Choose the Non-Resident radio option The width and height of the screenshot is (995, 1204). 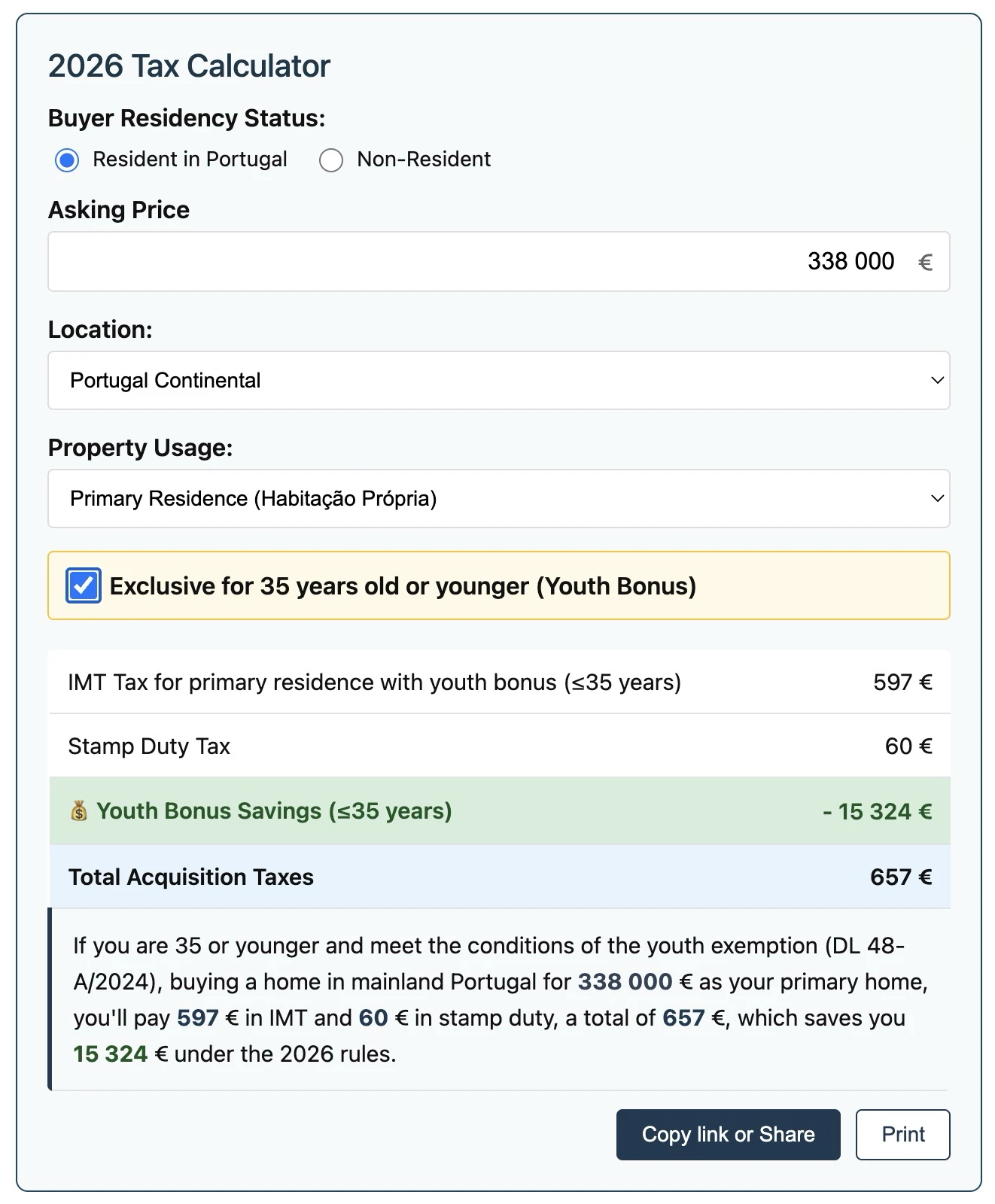tap(331, 160)
